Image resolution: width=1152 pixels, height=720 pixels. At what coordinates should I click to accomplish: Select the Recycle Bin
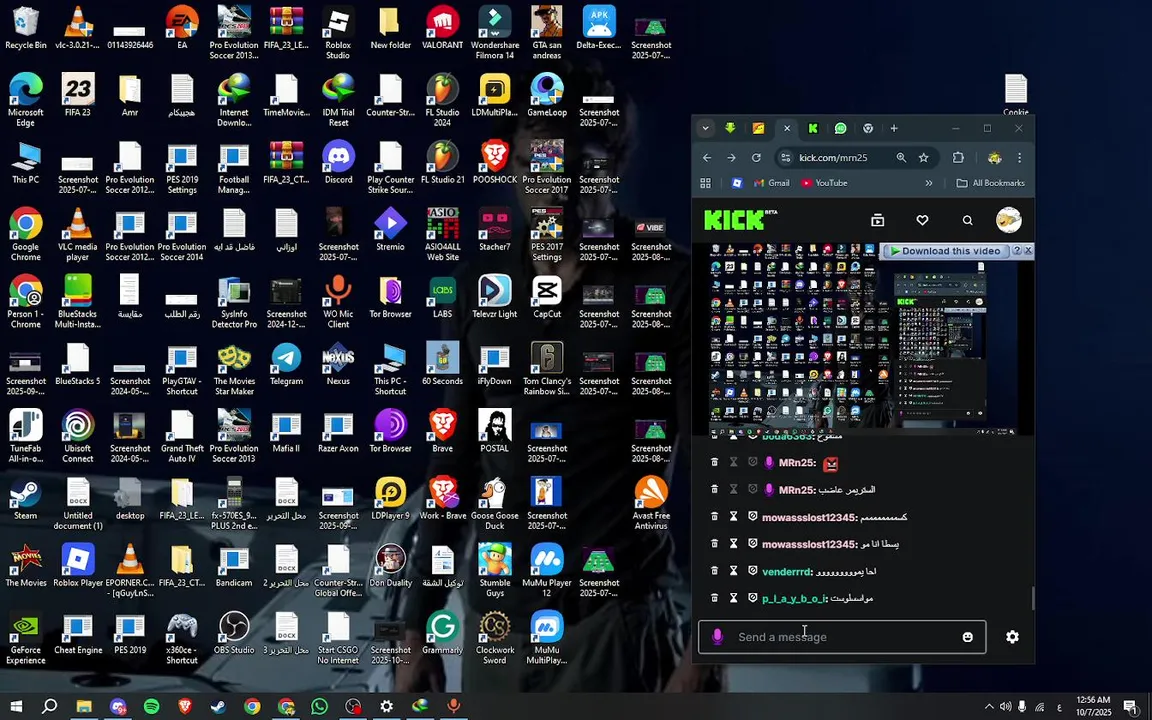point(26,28)
